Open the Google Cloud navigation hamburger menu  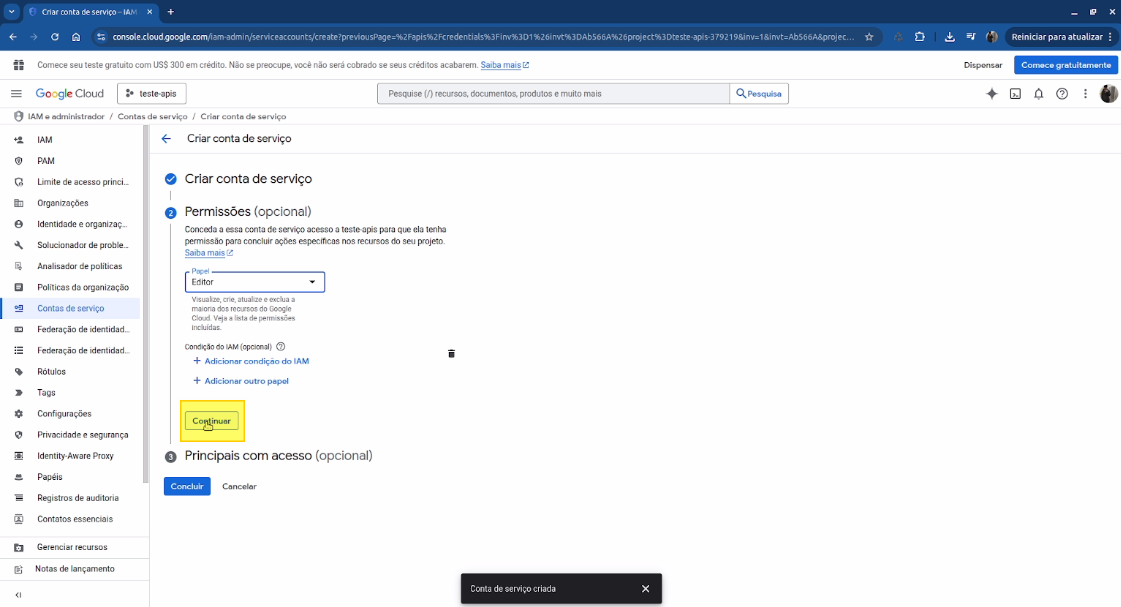(16, 94)
